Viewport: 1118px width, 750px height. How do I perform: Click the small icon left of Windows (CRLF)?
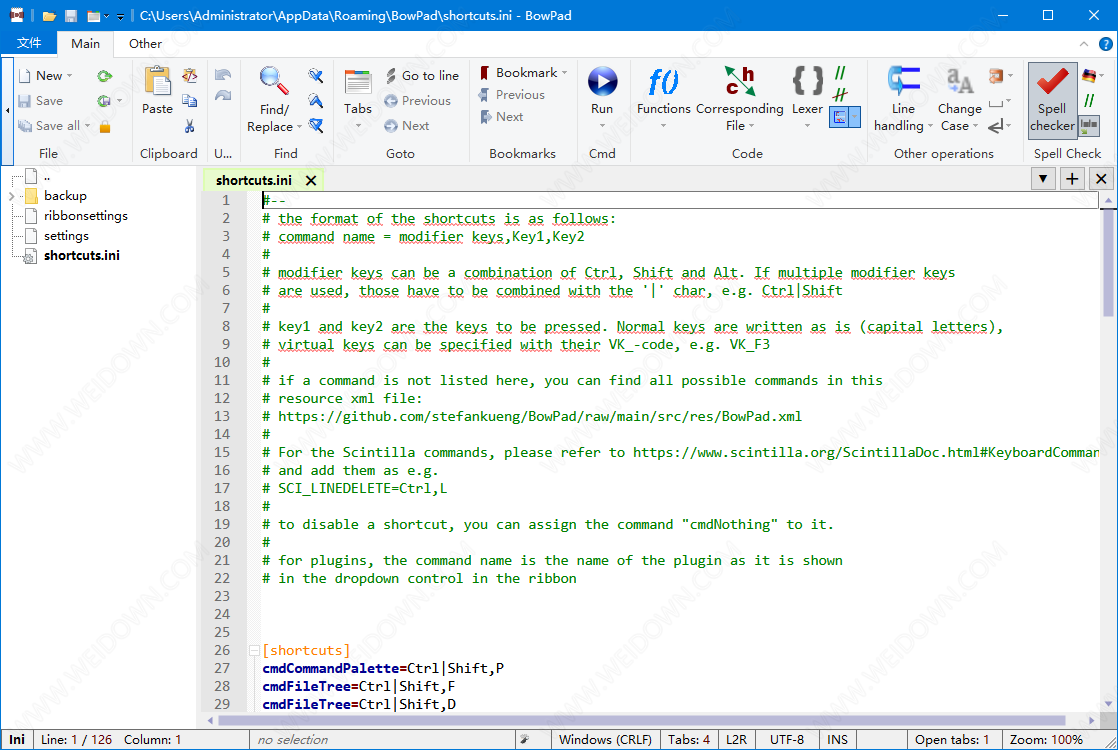[x=525, y=740]
